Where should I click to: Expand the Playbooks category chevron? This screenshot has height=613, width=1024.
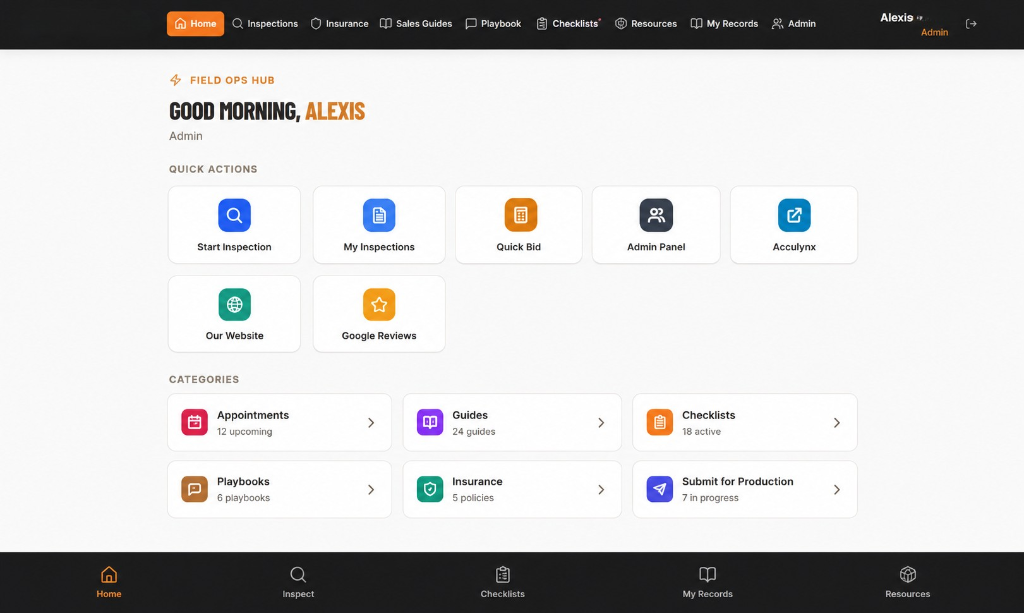point(371,490)
